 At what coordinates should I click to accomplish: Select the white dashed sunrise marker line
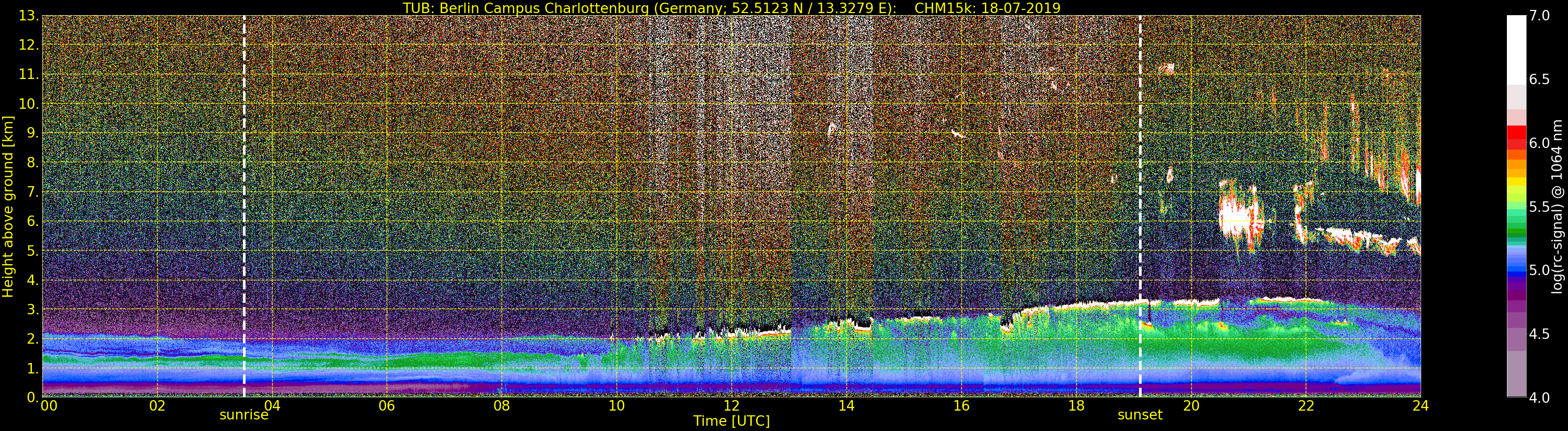[244, 206]
